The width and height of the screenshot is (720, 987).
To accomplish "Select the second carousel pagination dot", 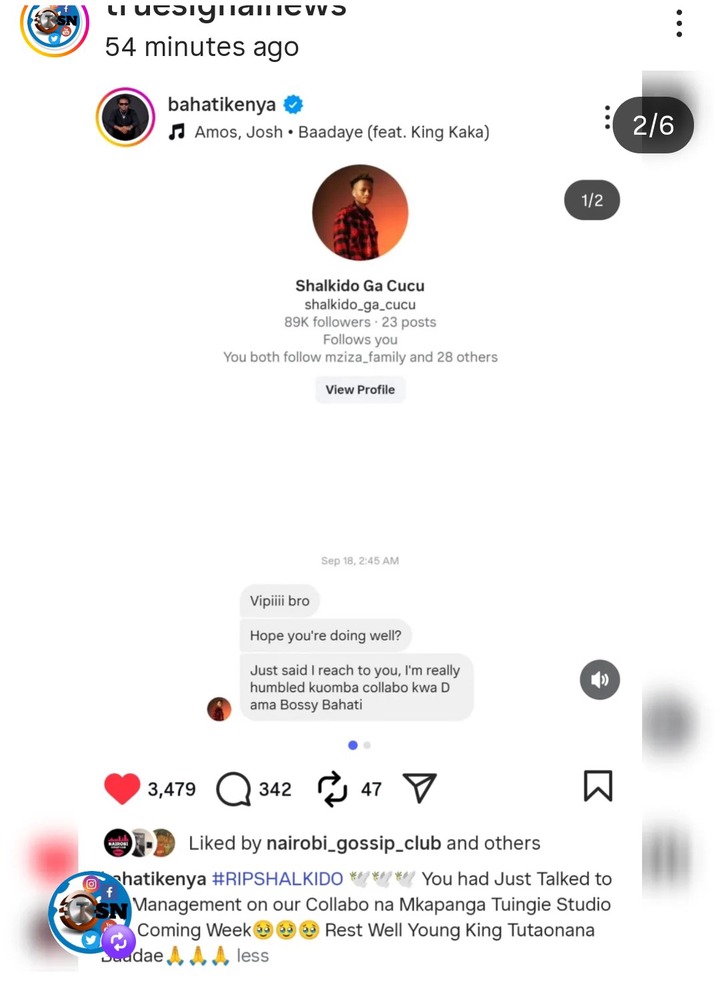I will point(368,745).
